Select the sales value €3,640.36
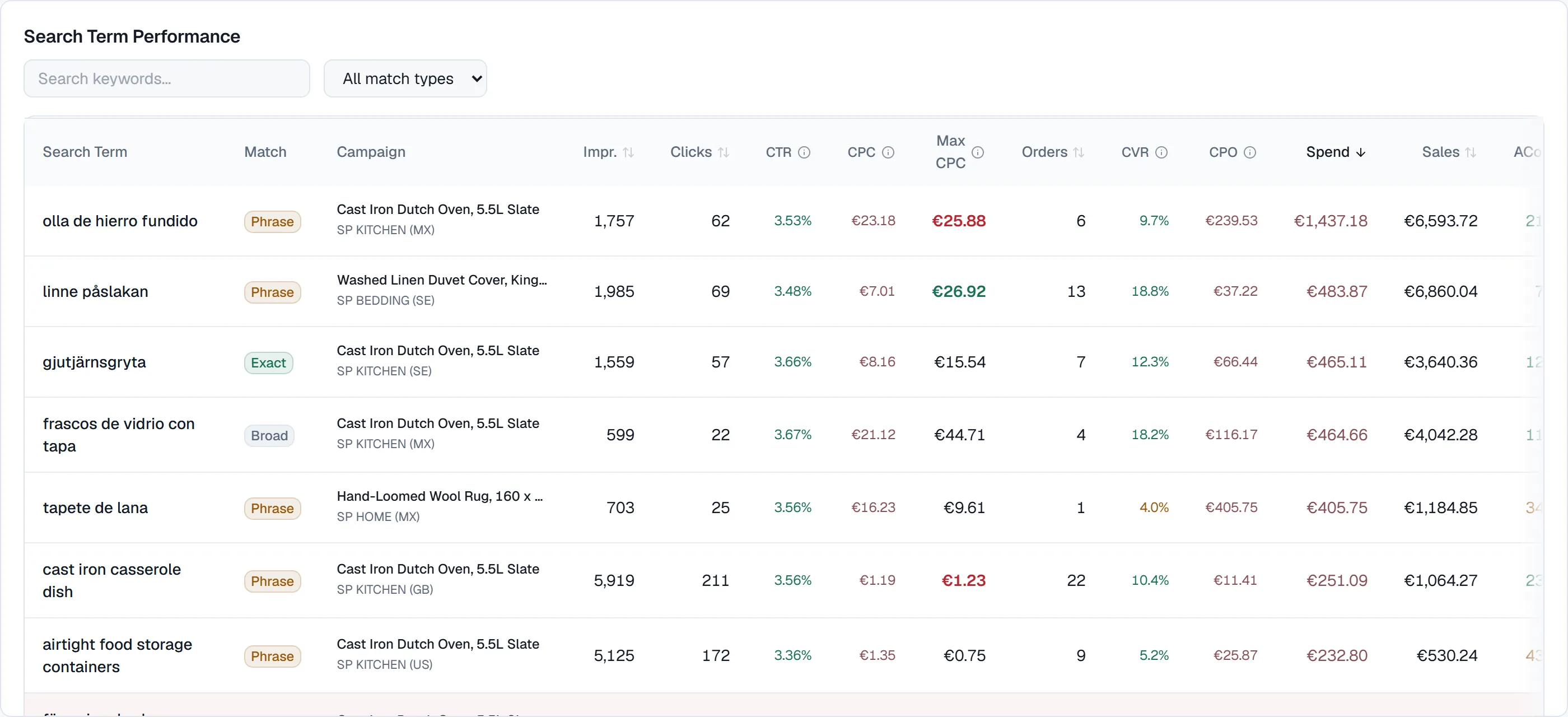This screenshot has height=717, width=1568. (1441, 362)
